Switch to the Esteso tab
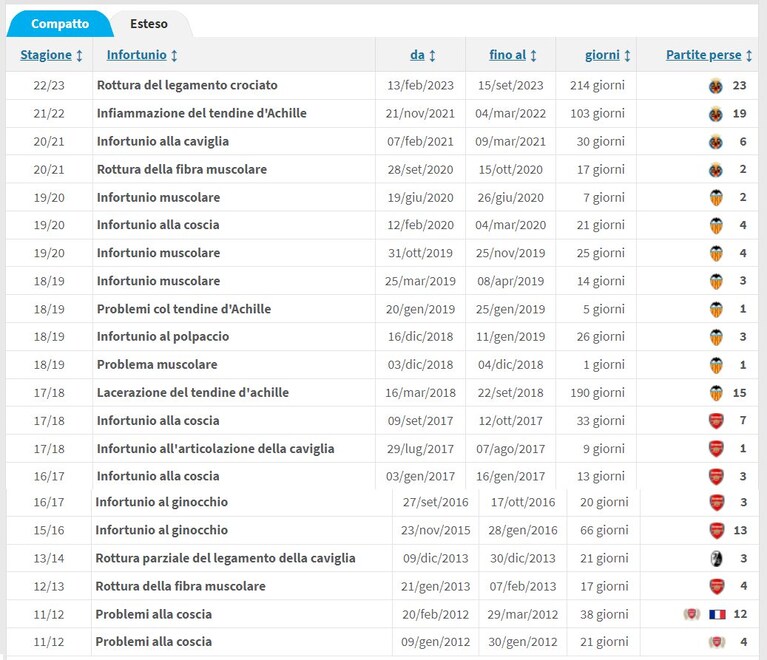The height and width of the screenshot is (660, 767). tap(149, 24)
